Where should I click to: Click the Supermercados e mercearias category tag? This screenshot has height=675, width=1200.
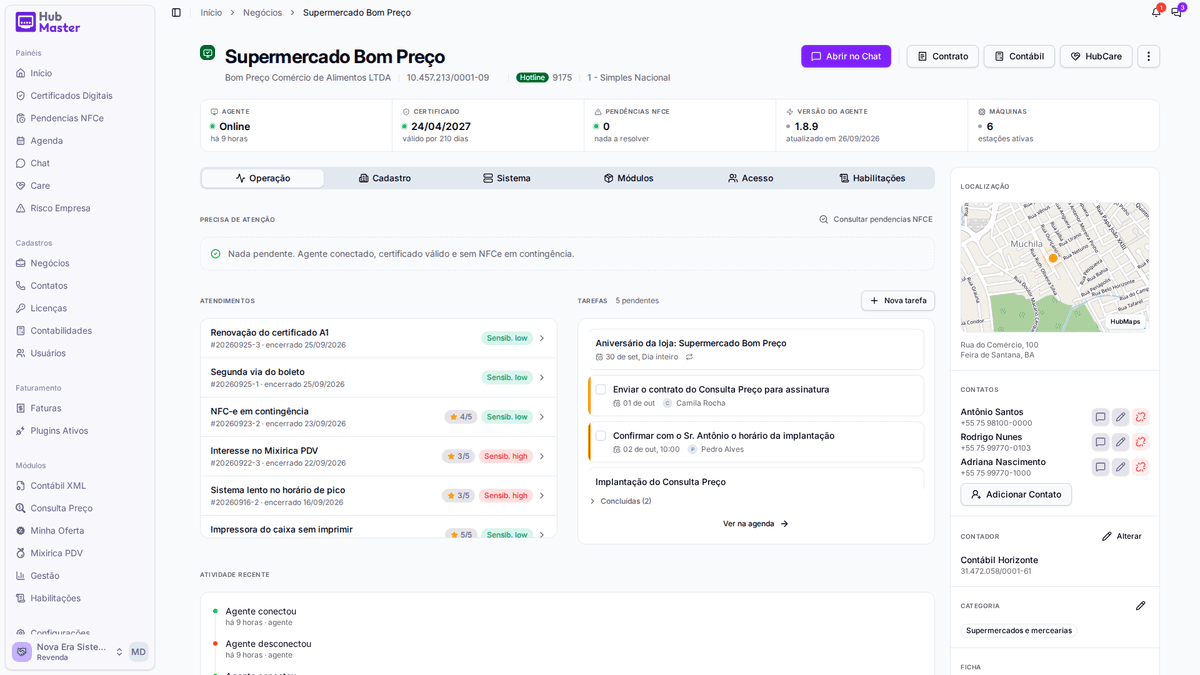click(1019, 631)
